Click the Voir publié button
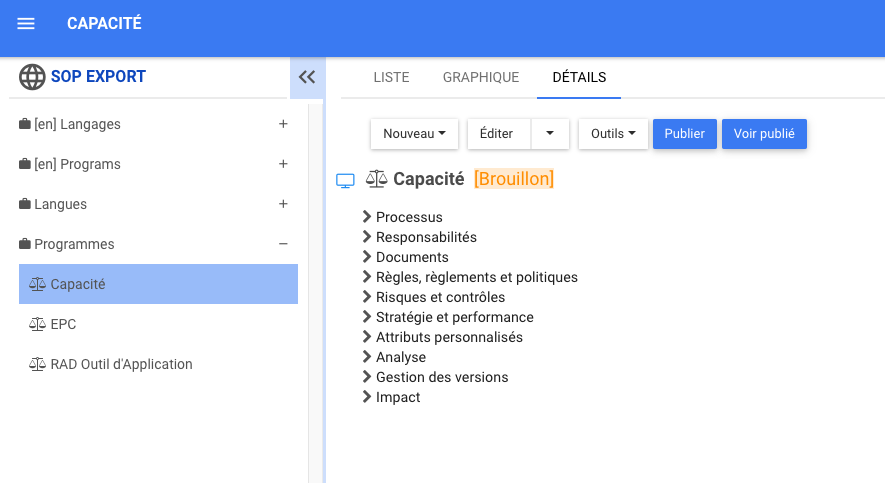This screenshot has height=483, width=885. [x=764, y=134]
